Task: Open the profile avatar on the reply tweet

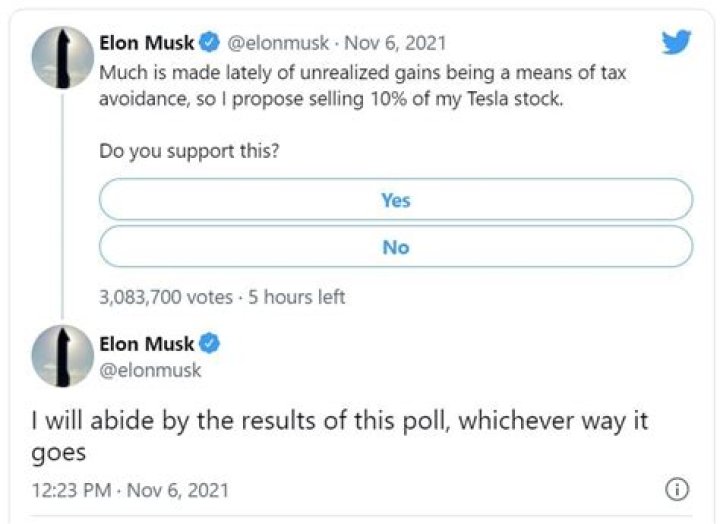Action: tap(63, 356)
